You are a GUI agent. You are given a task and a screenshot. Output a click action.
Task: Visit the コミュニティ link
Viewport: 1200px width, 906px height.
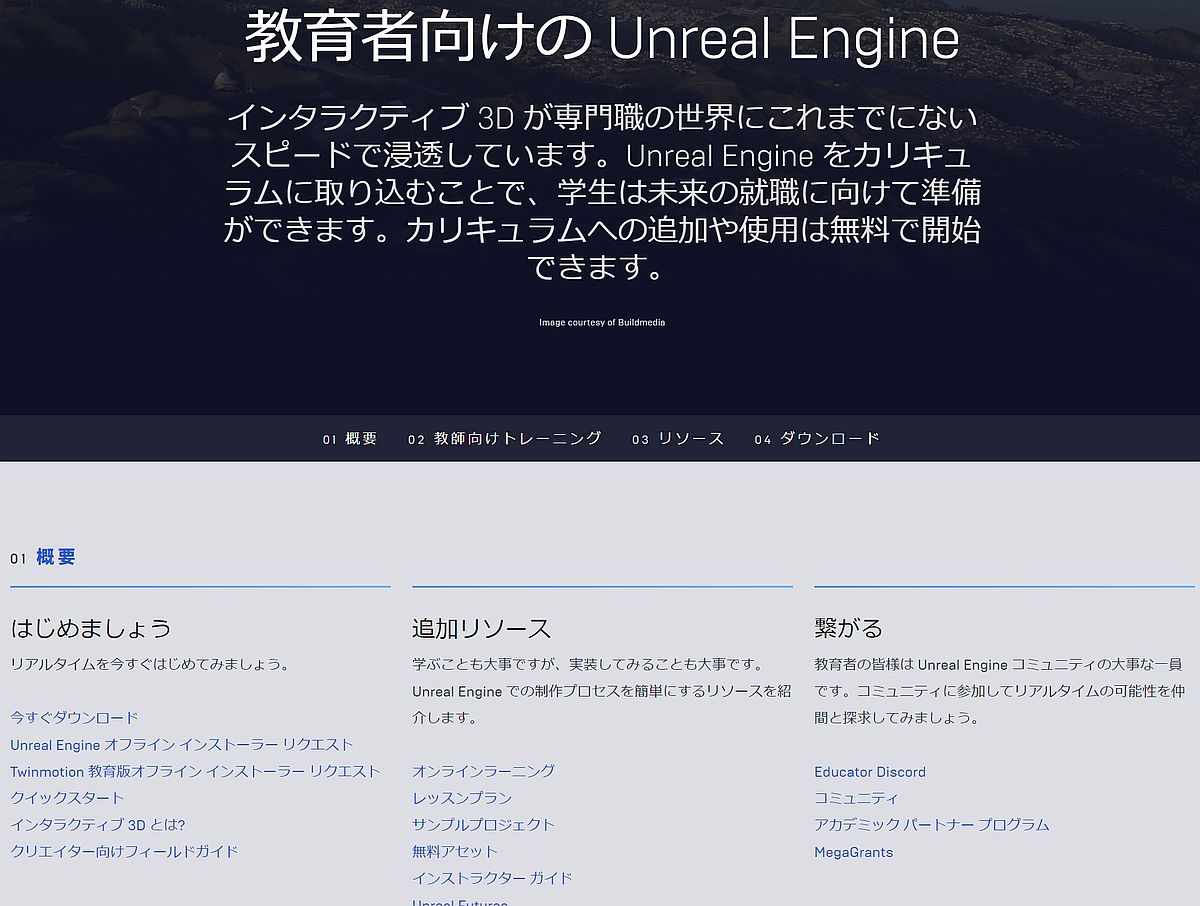(856, 797)
